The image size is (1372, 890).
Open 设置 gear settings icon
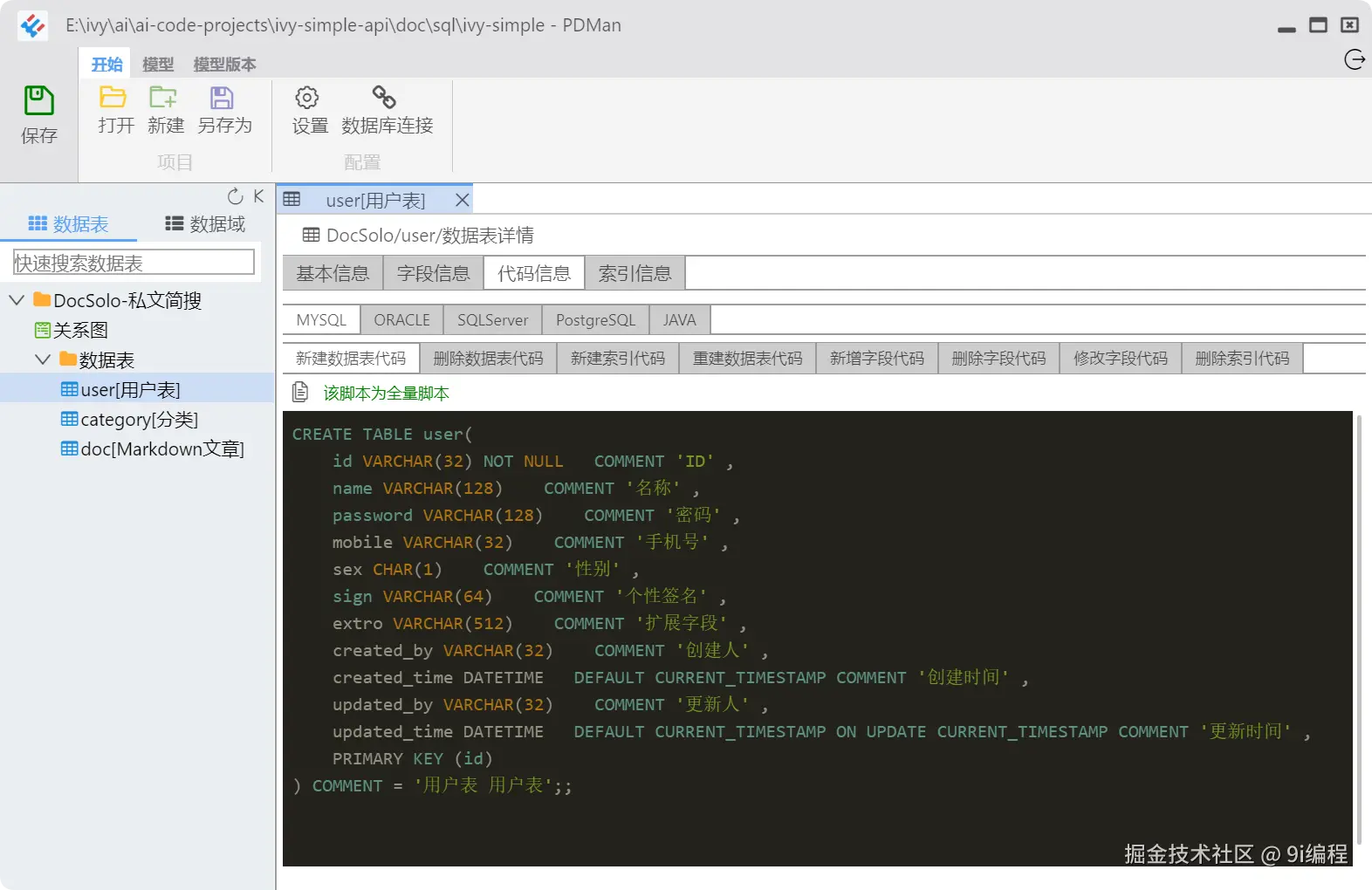pos(307,97)
